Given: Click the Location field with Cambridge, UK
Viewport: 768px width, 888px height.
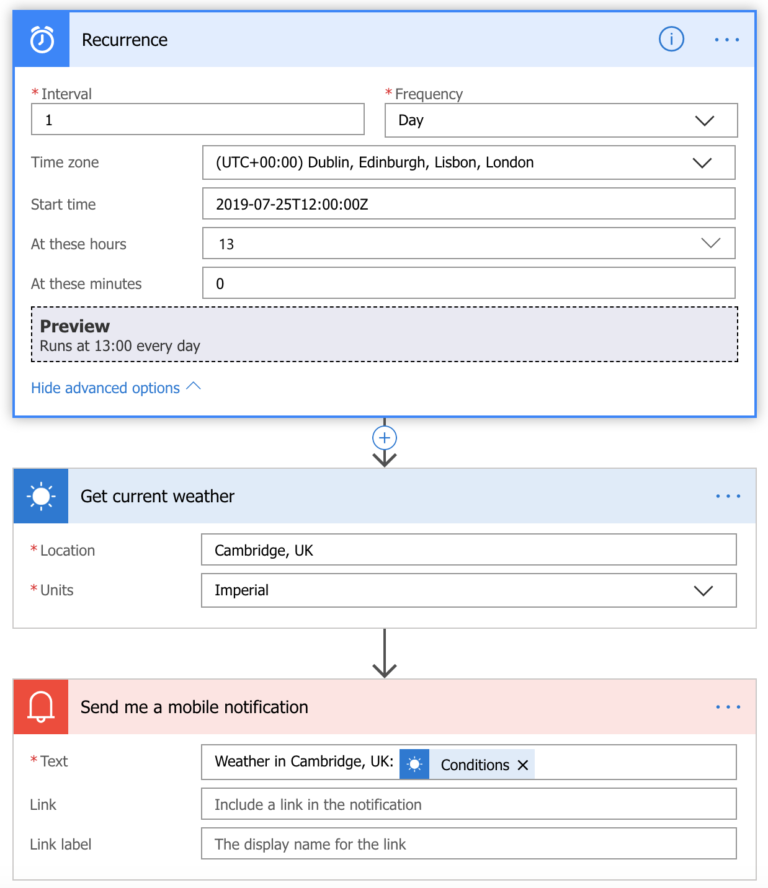Looking at the screenshot, I should click(468, 550).
